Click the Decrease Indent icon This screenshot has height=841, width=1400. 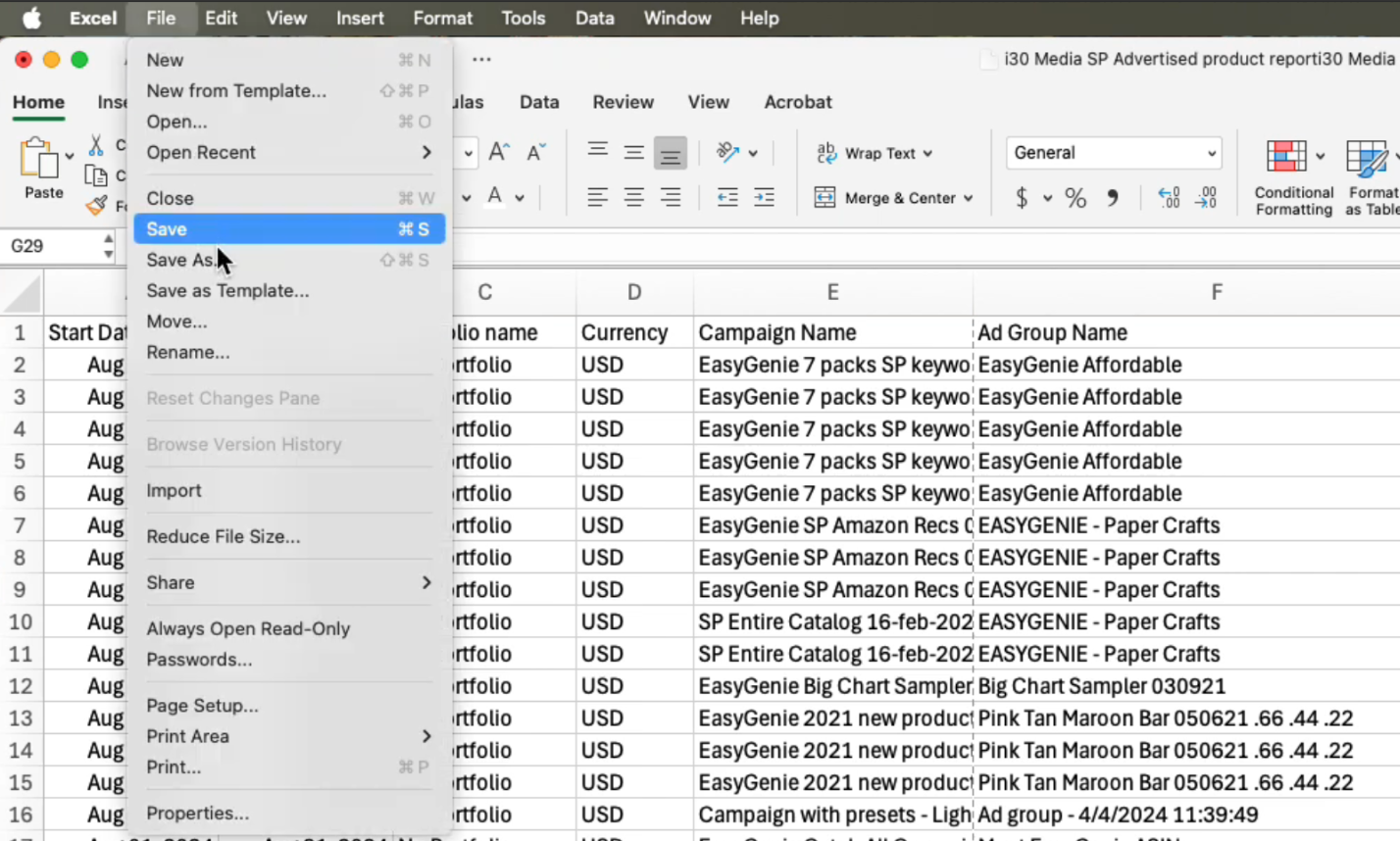coord(727,197)
